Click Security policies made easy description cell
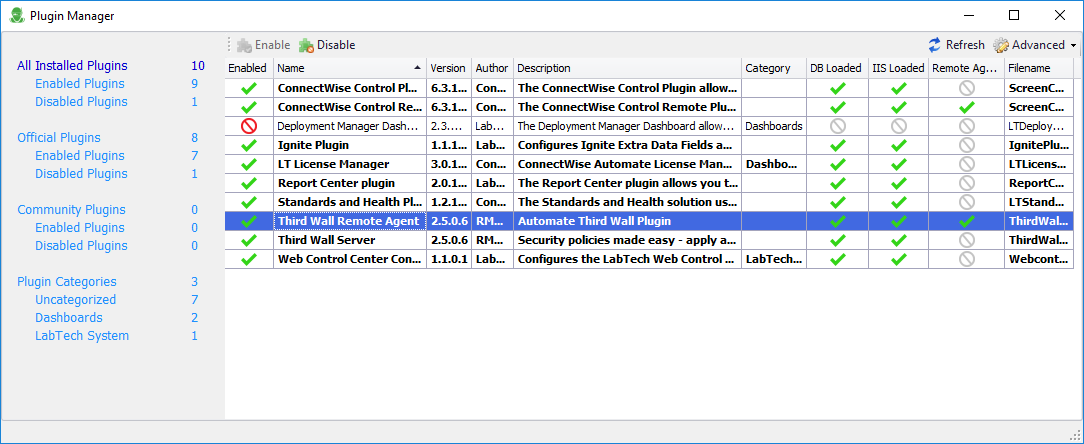The image size is (1084, 444). 627,240
